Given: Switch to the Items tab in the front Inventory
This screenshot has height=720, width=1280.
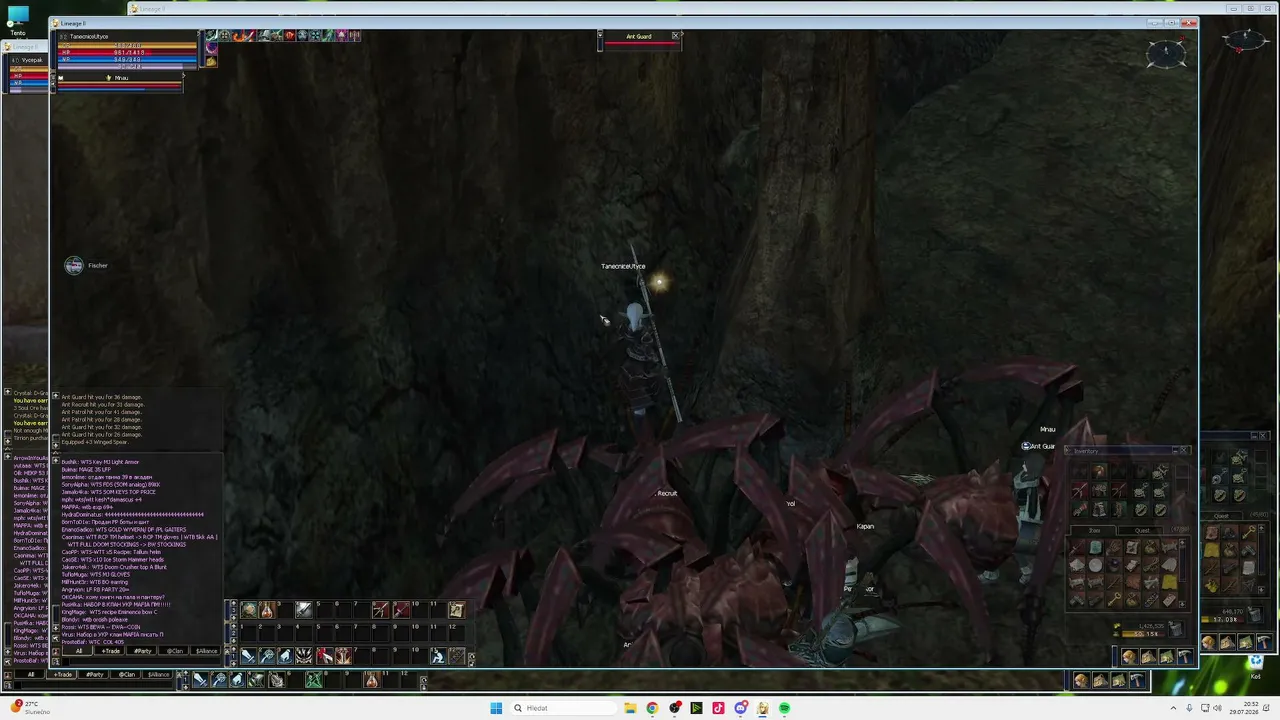Looking at the screenshot, I should [x=1095, y=530].
